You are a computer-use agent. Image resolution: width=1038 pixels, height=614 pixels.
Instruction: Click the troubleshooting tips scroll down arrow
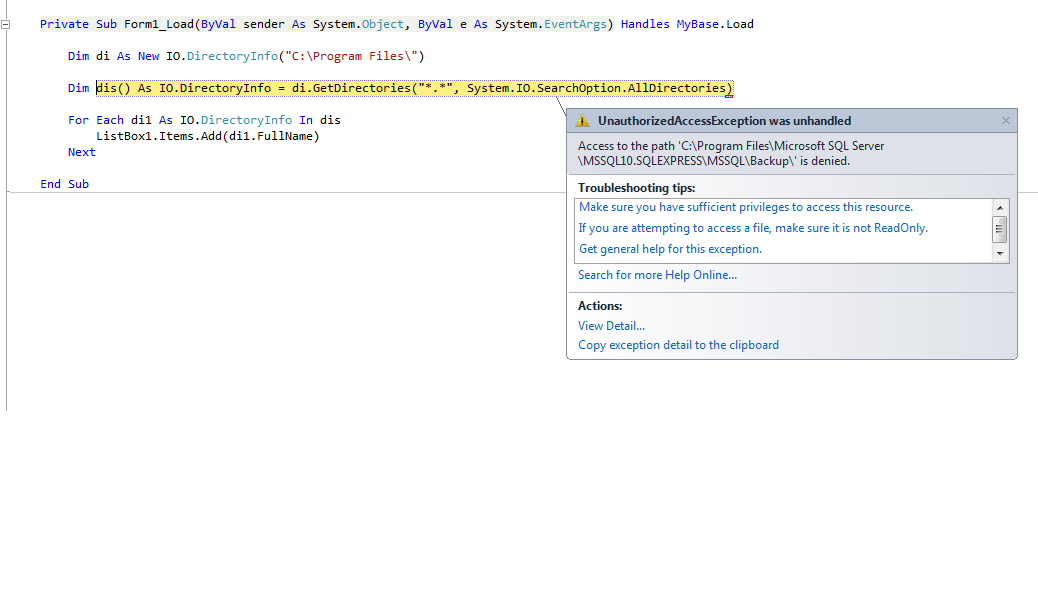1000,255
